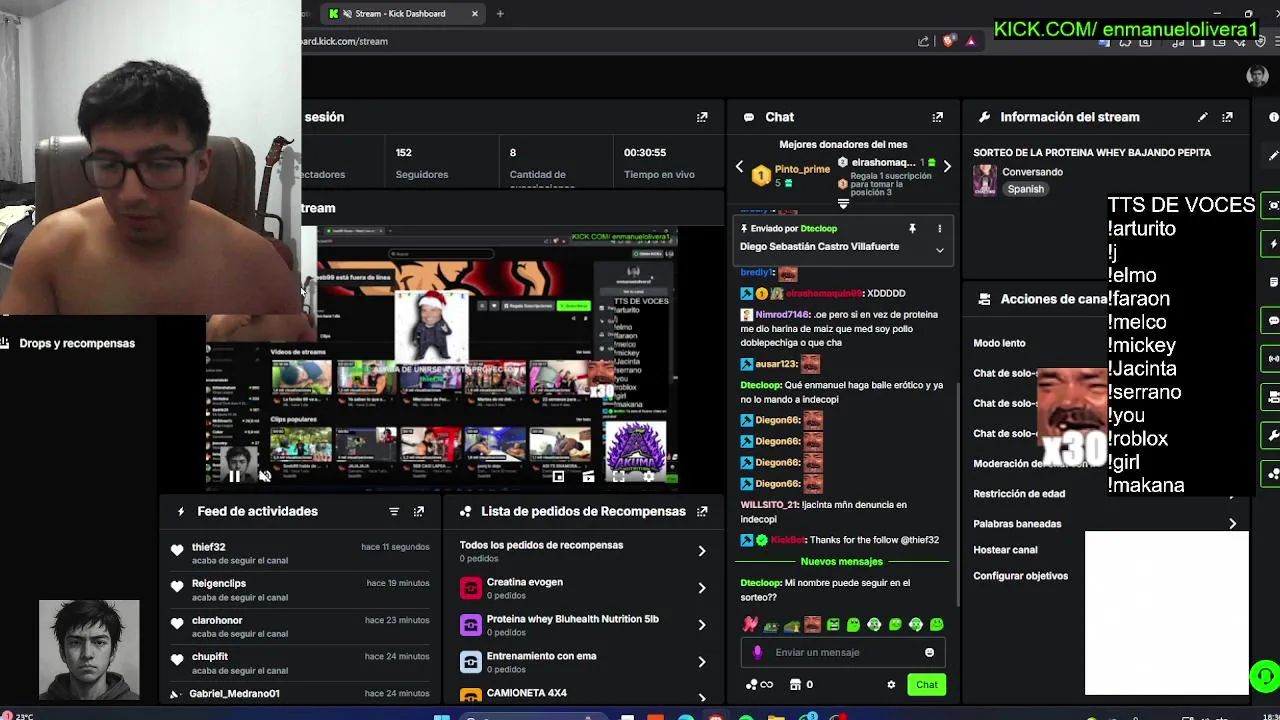Click the Modo lento action
This screenshot has width=1280, height=720.
tap(999, 343)
